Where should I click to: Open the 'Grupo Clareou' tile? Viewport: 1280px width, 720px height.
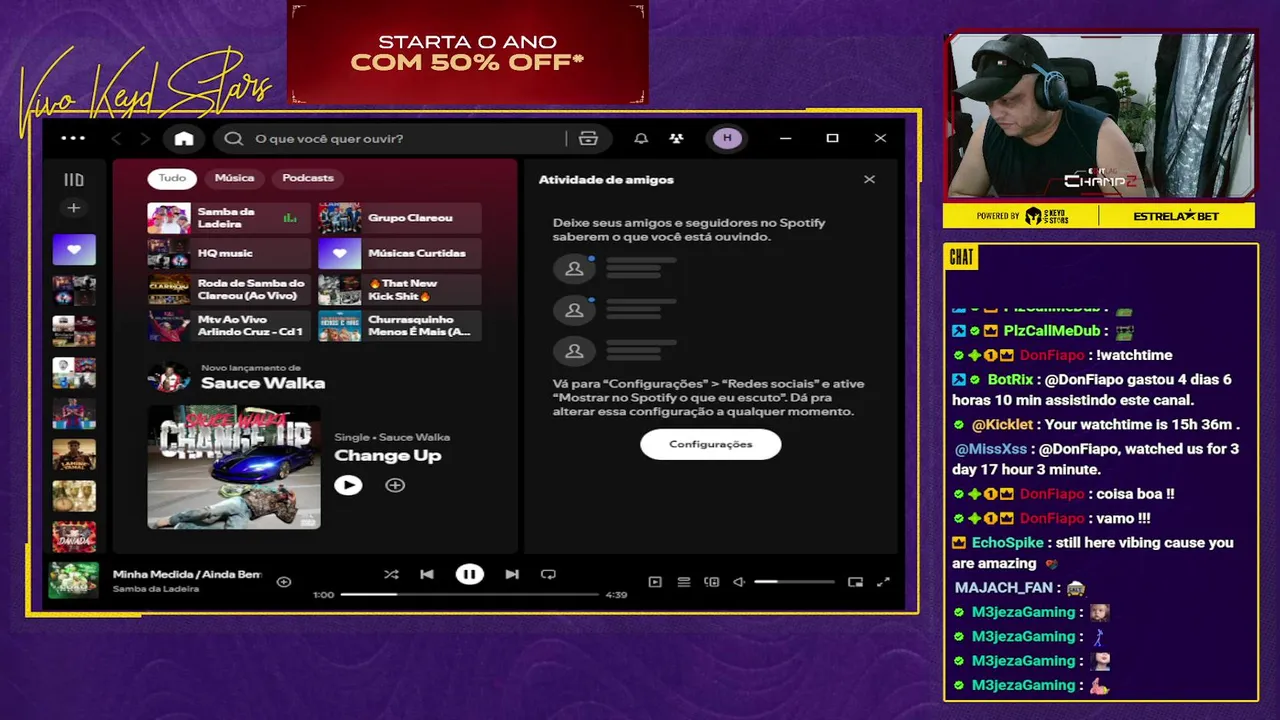(399, 218)
